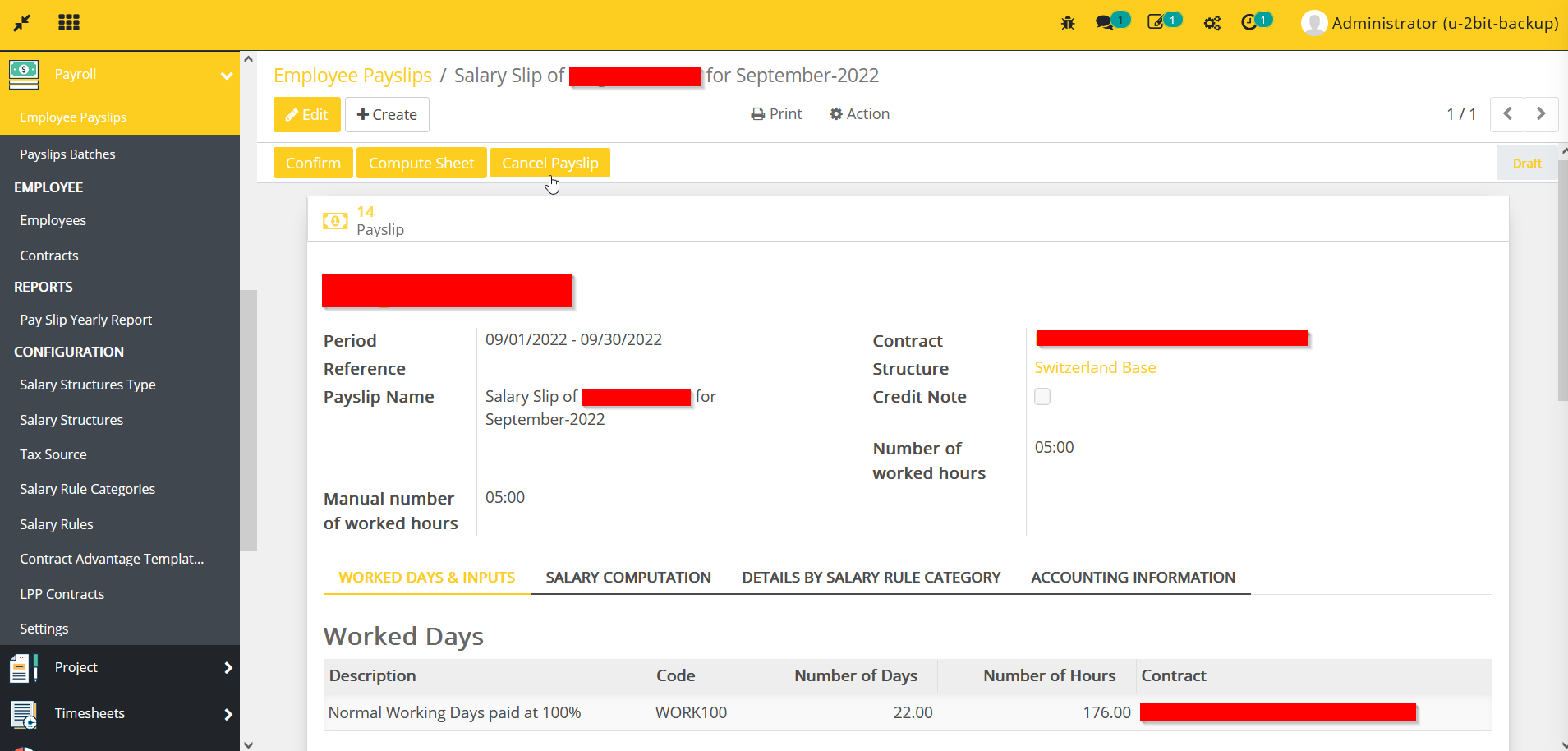This screenshot has height=751, width=1568.
Task: Go to previous record arrow
Action: 1507,114
